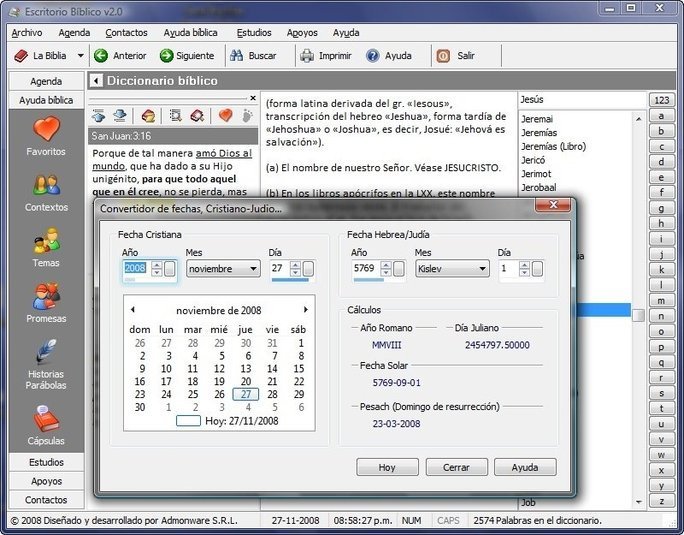Click the Imprimir printer toolbar icon
Image resolution: width=684 pixels, height=535 pixels.
pyautogui.click(x=305, y=56)
